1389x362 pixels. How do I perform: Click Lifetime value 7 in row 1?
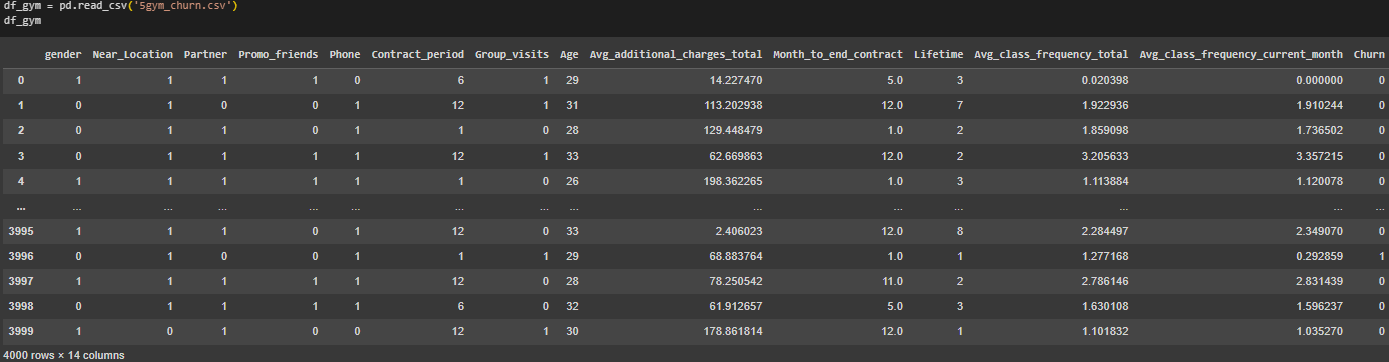coord(960,105)
